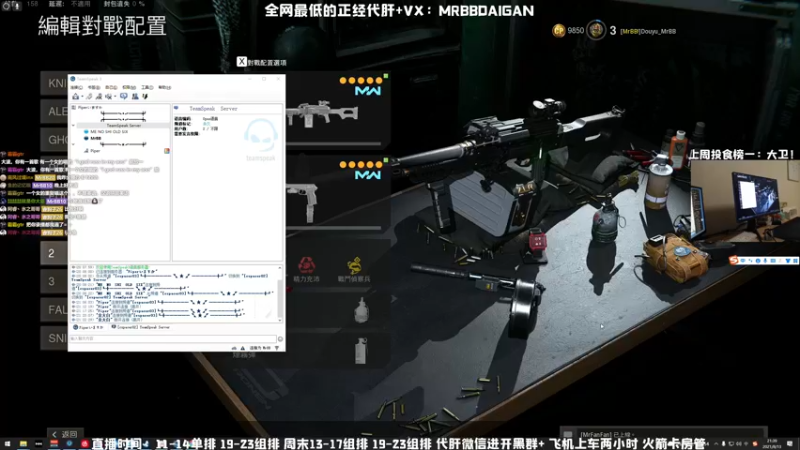Viewport: 800px width, 450px height.
Task: Open the emoji picker beside chat input
Action: pos(280,339)
